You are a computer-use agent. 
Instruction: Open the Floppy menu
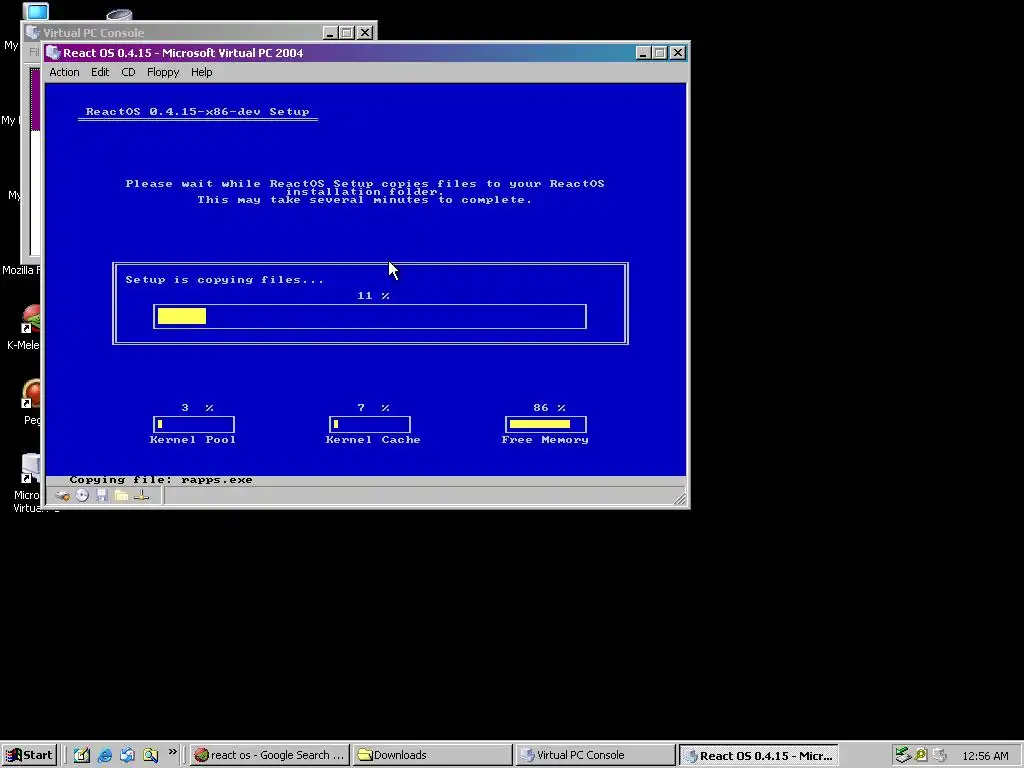pos(163,72)
